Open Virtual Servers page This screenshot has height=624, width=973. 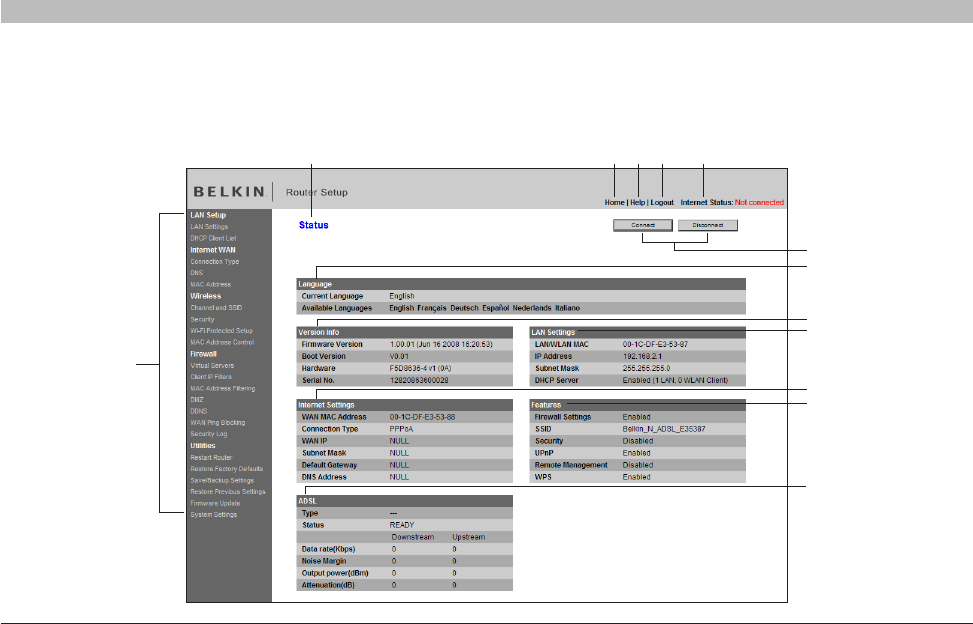coord(212,366)
